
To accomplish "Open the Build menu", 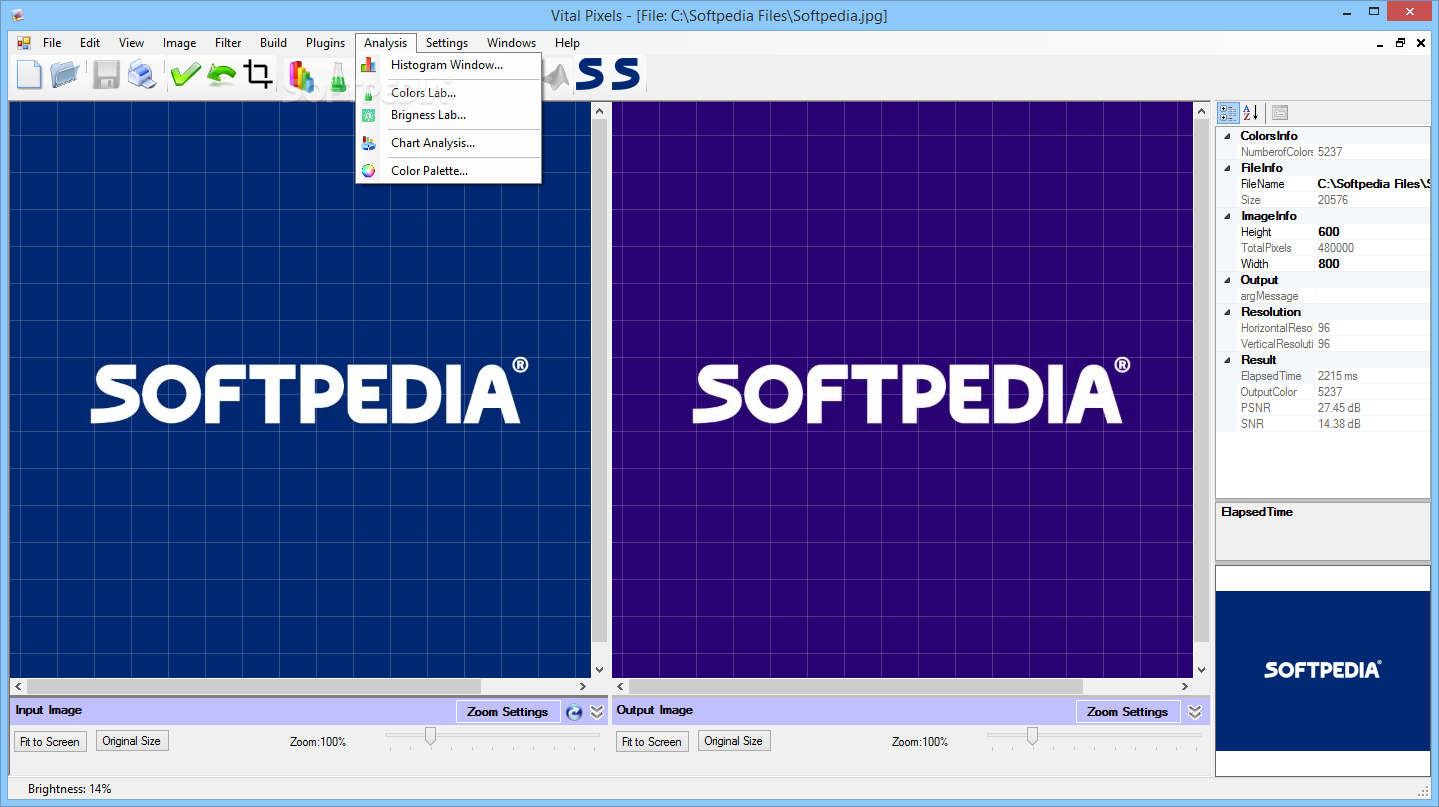I will [273, 43].
